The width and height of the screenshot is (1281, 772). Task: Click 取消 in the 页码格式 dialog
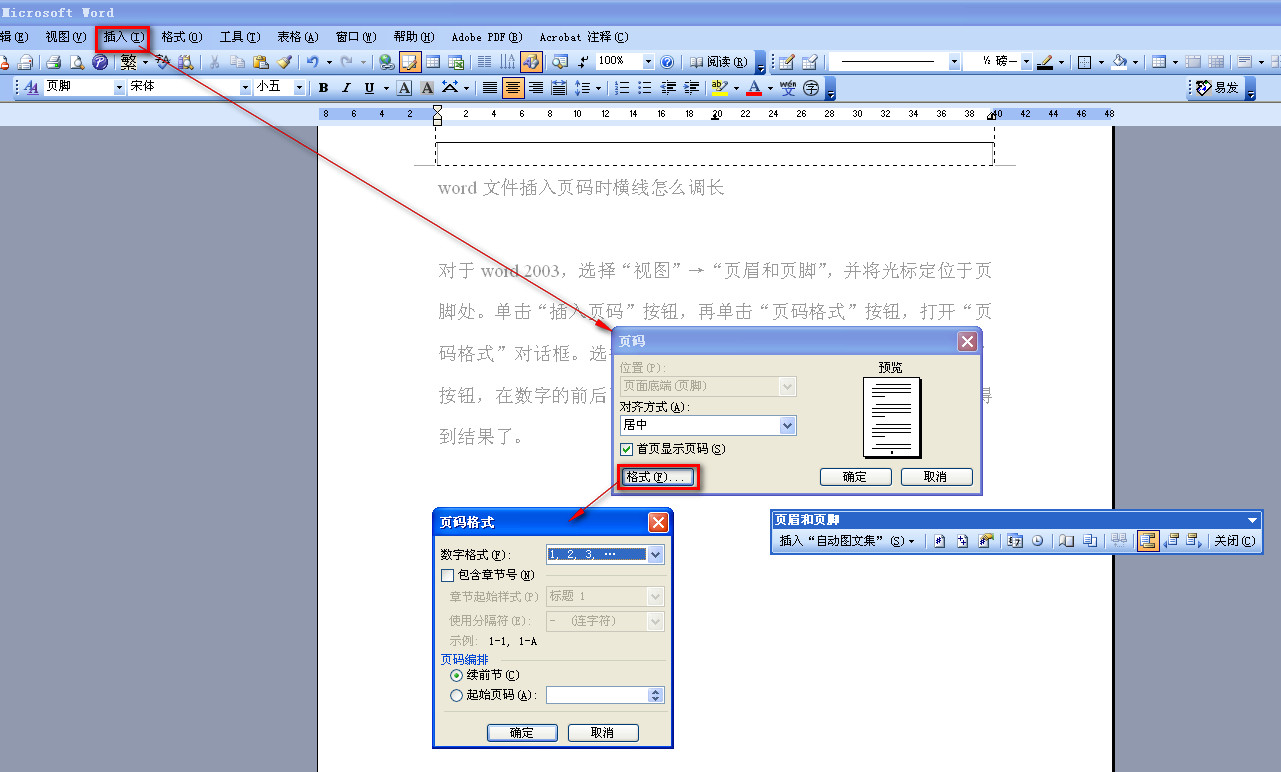coord(603,733)
